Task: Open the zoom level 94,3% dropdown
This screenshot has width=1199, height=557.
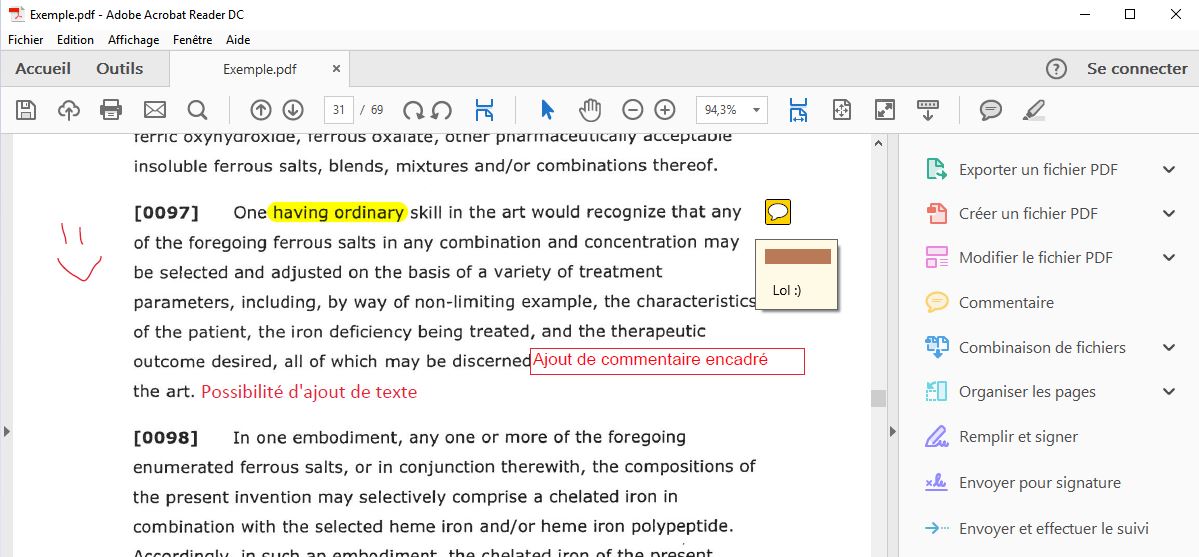Action: click(x=756, y=110)
